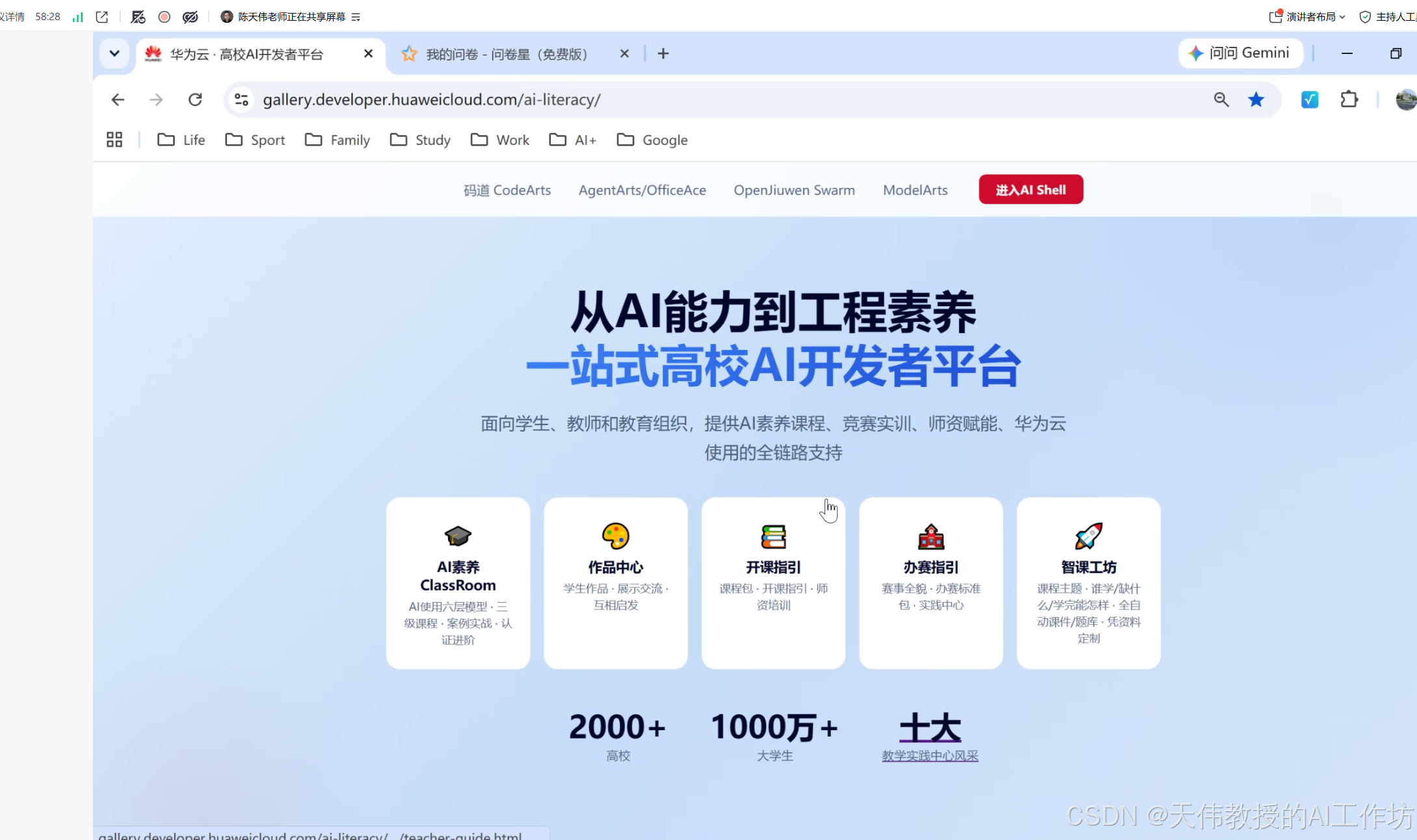Image resolution: width=1417 pixels, height=840 pixels.
Task: Click the site information icon in the address bar
Action: click(241, 99)
